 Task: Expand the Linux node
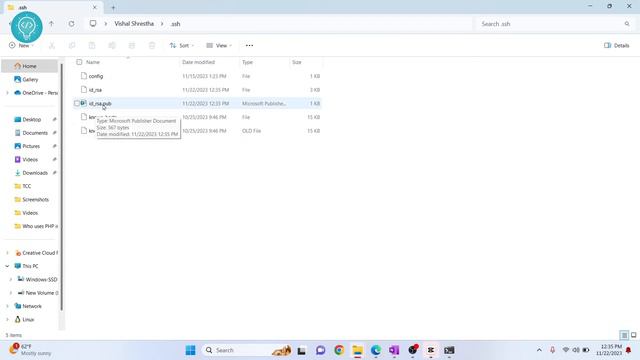[x=7, y=319]
